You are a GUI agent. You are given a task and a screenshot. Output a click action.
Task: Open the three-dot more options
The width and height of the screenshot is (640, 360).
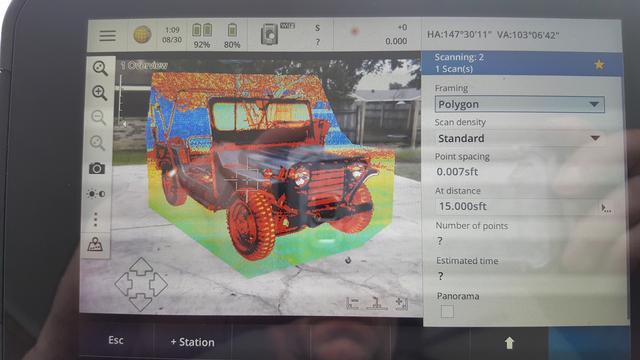tap(96, 220)
